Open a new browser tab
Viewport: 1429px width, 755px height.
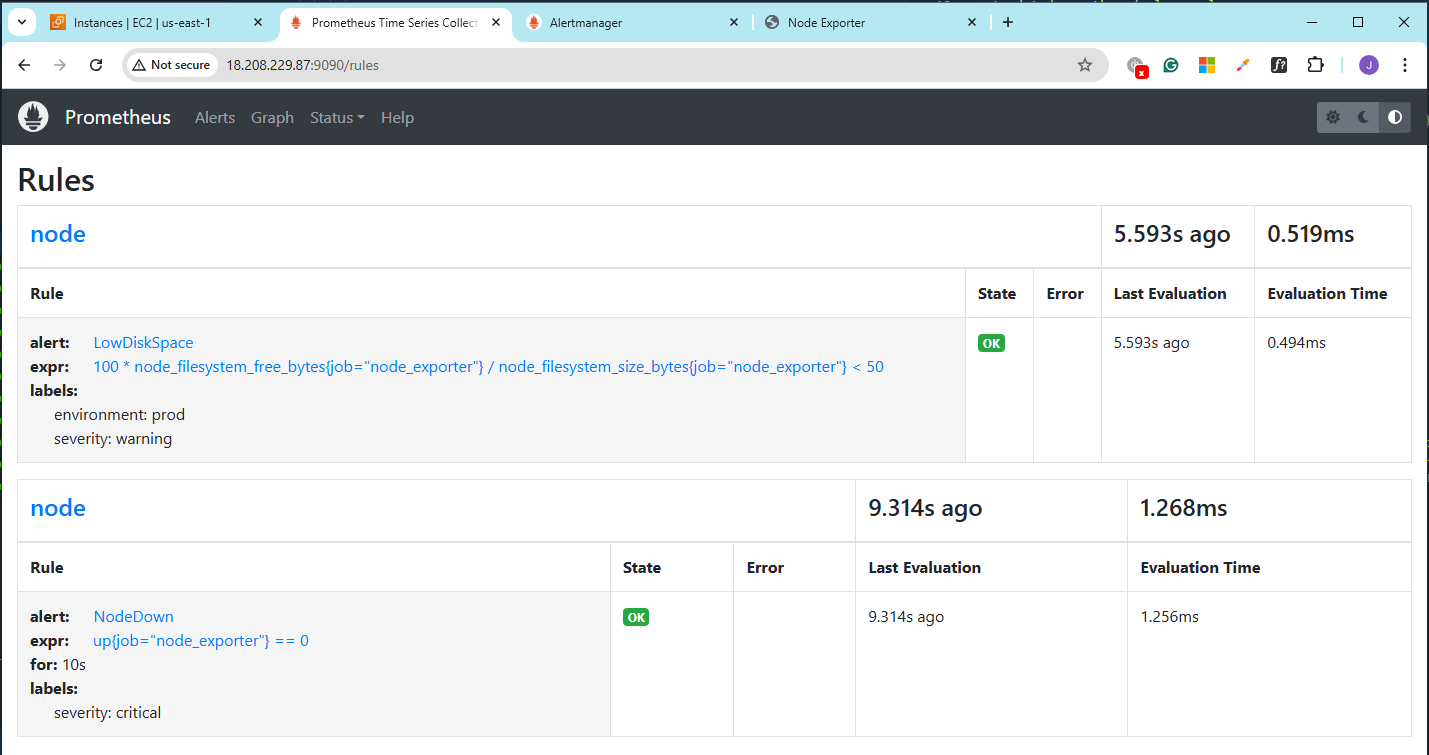click(x=1007, y=22)
